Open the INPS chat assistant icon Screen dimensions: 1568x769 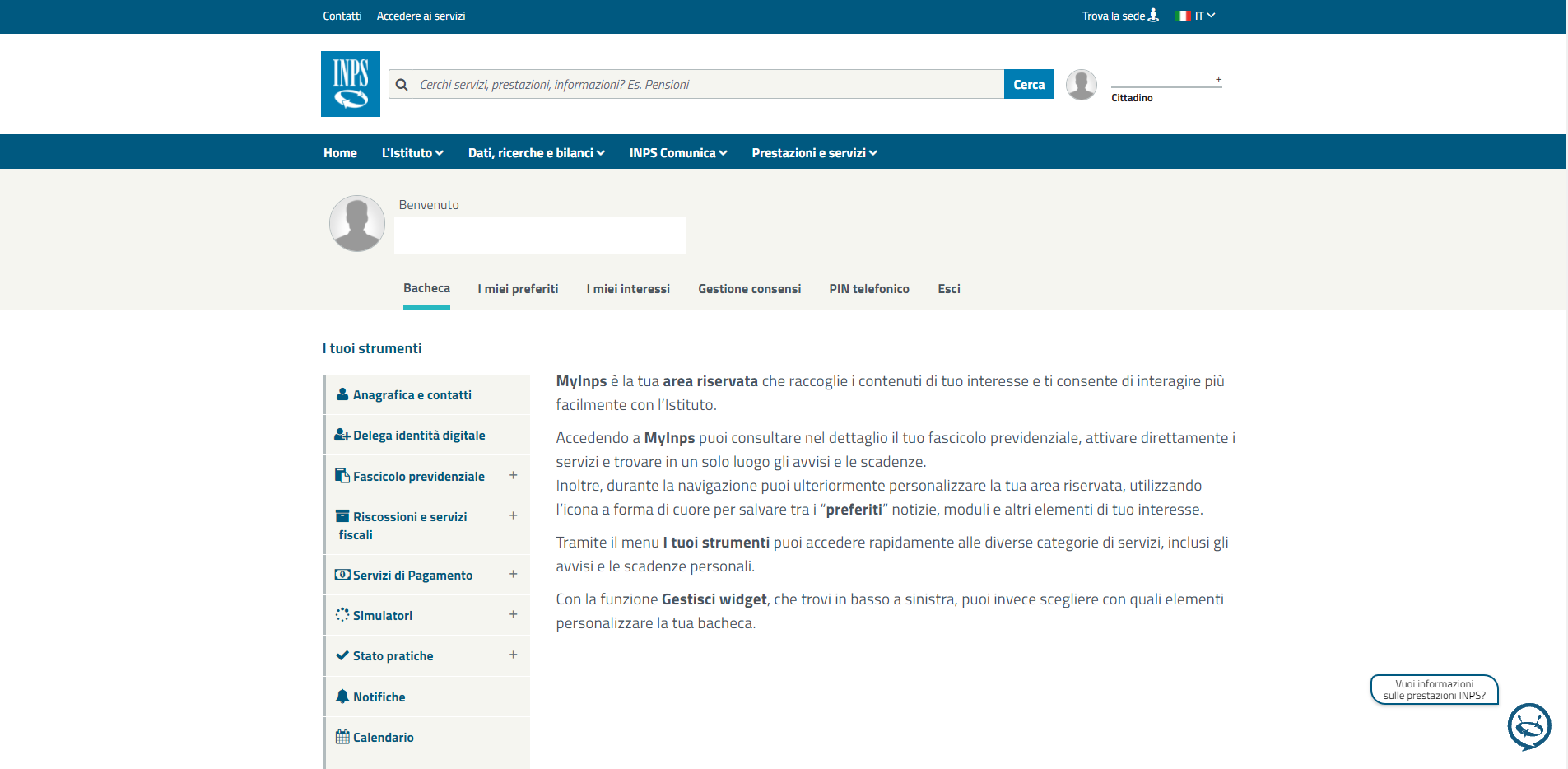pyautogui.click(x=1529, y=726)
